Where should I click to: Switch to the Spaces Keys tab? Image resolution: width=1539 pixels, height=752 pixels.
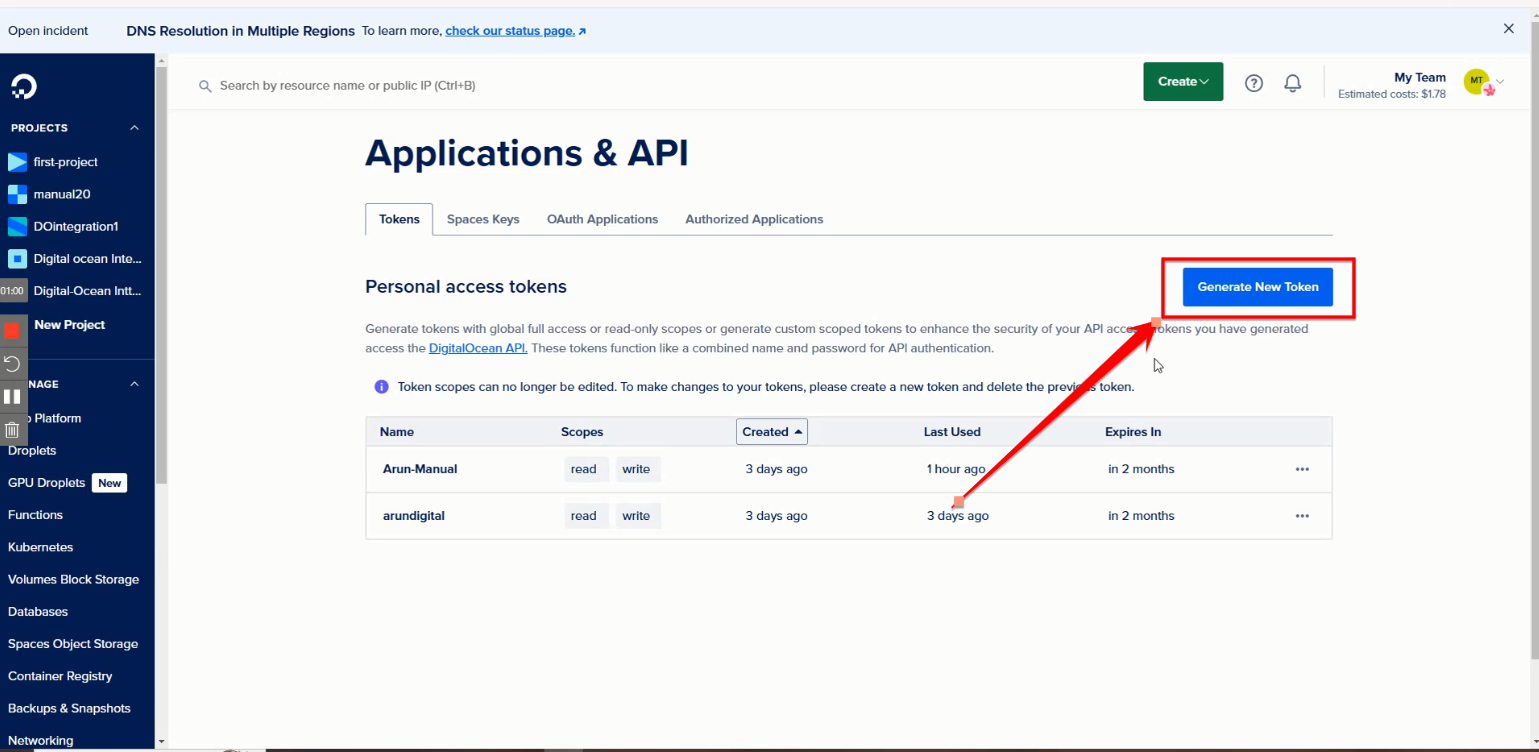point(483,219)
